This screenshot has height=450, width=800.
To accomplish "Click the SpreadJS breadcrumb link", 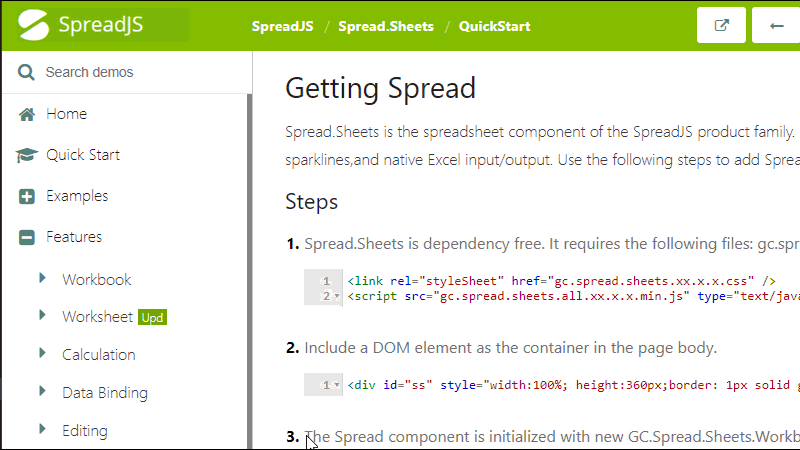I will coord(281,26).
